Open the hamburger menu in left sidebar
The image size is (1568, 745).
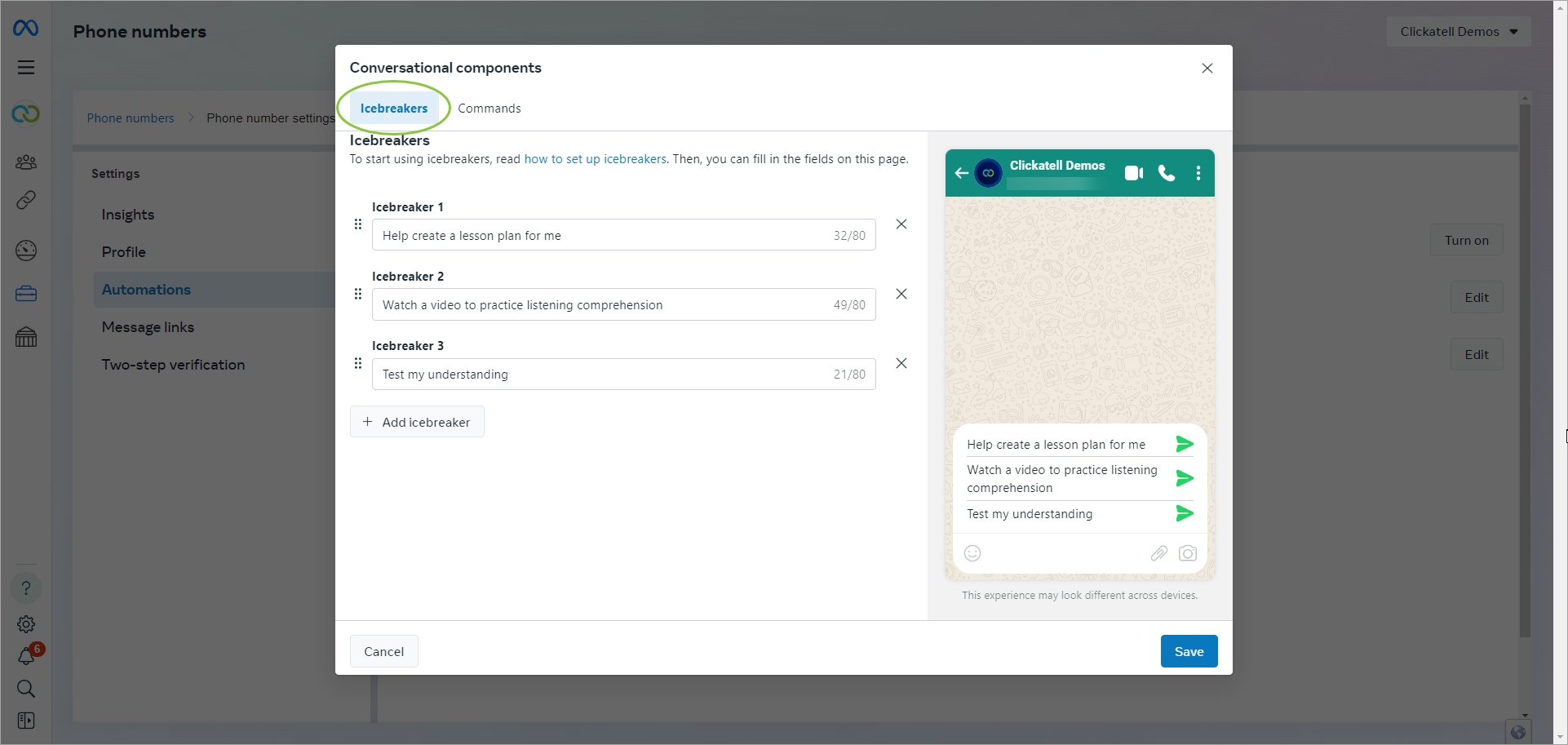click(26, 67)
